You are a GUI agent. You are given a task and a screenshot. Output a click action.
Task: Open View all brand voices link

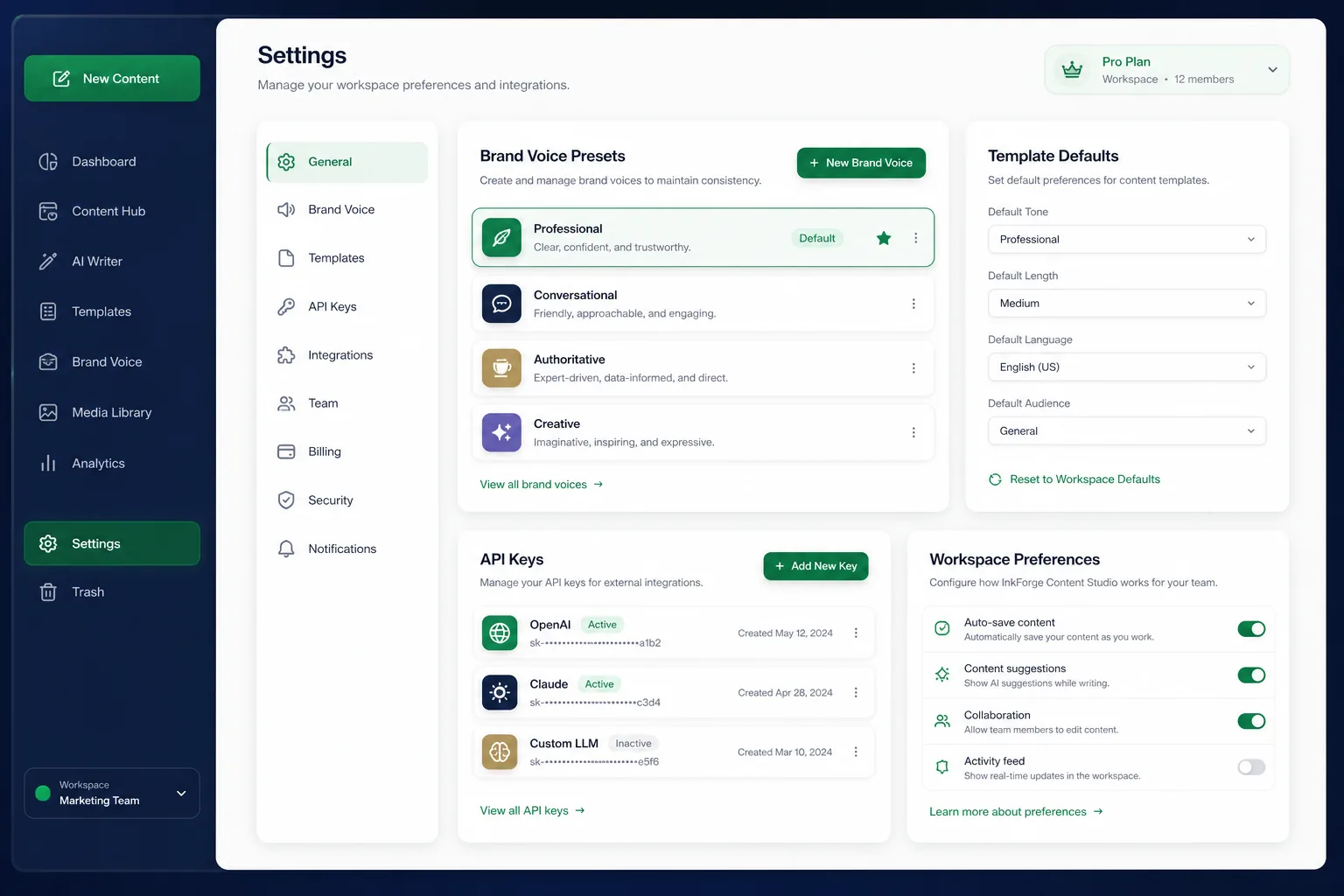[x=542, y=485]
